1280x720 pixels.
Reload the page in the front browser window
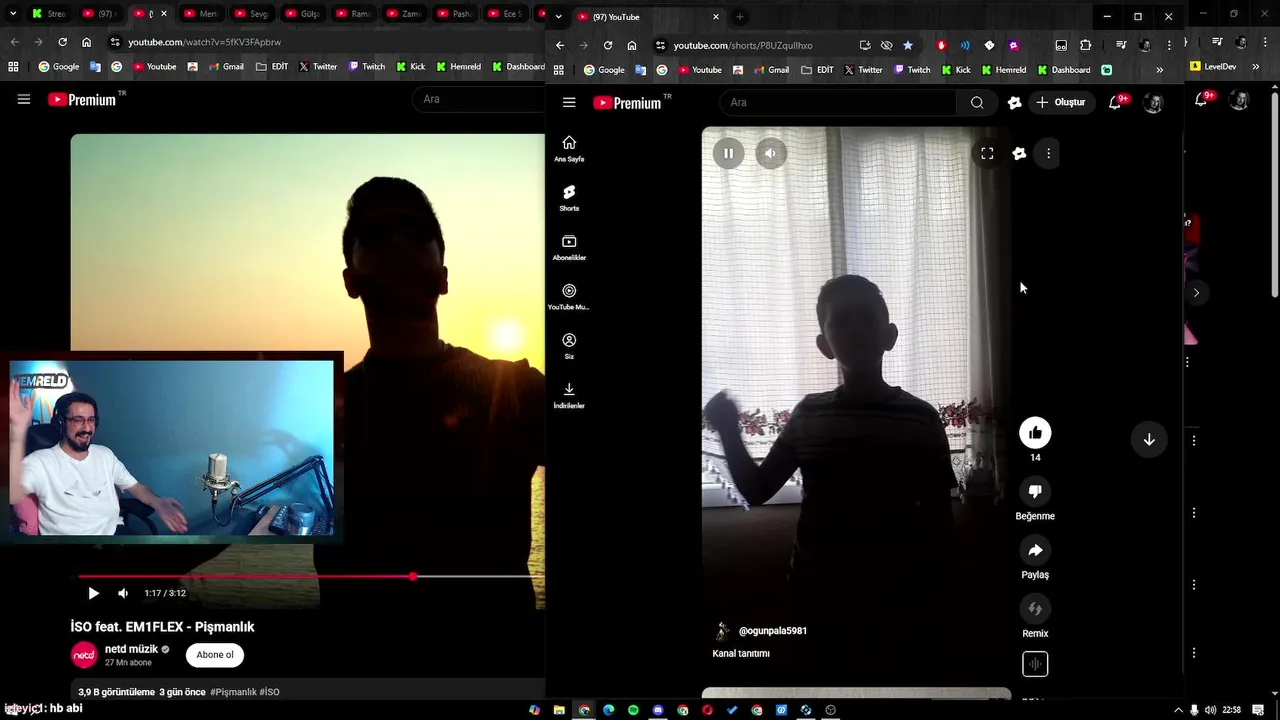(607, 45)
